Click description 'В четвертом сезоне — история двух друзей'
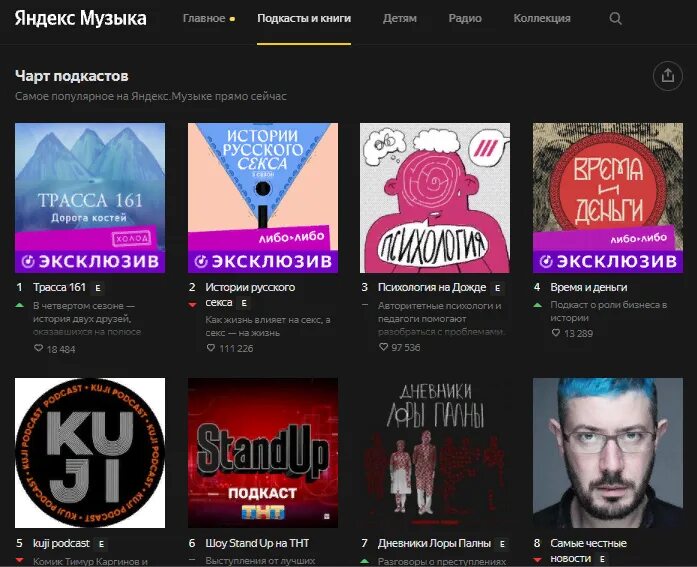Image resolution: width=697 pixels, height=567 pixels. (87, 318)
